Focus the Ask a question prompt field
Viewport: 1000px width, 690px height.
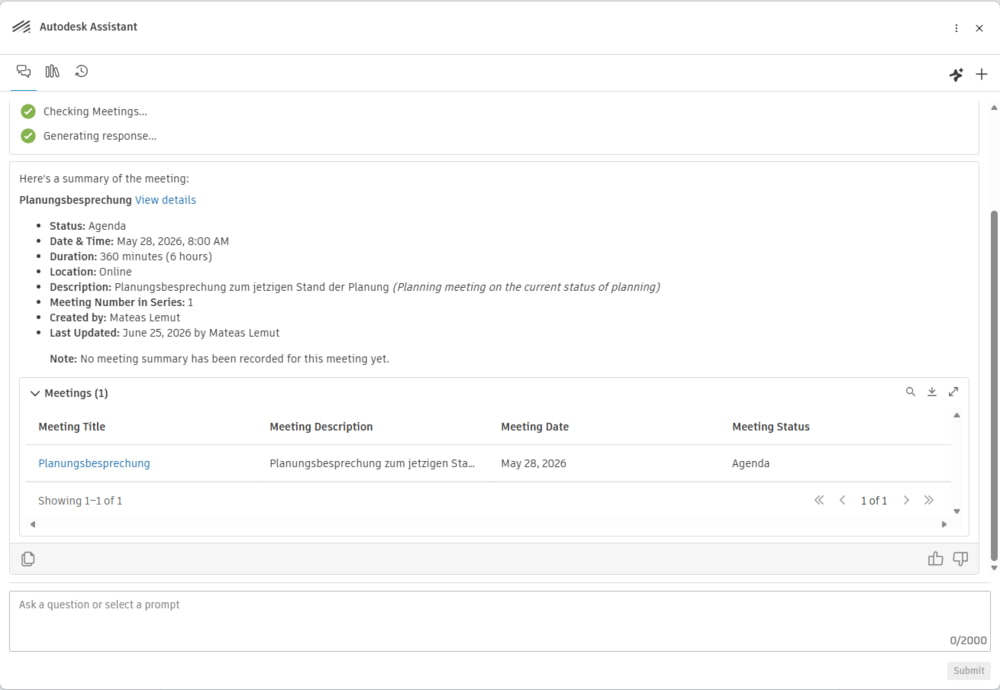[x=499, y=621]
